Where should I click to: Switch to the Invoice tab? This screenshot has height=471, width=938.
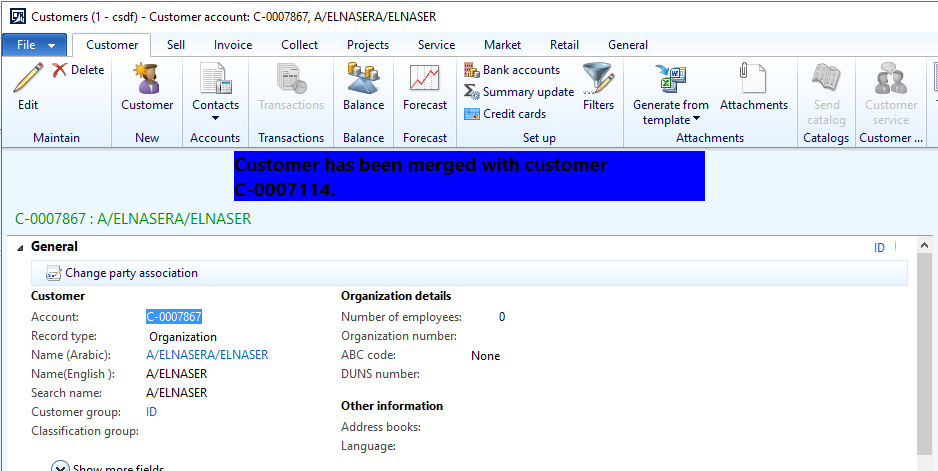pyautogui.click(x=232, y=45)
